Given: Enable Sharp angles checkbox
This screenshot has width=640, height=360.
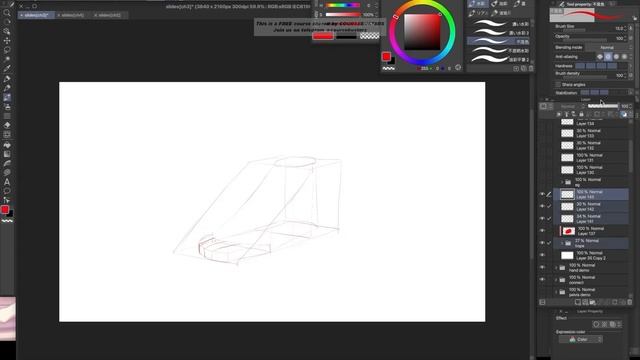Looking at the screenshot, I should coord(558,84).
